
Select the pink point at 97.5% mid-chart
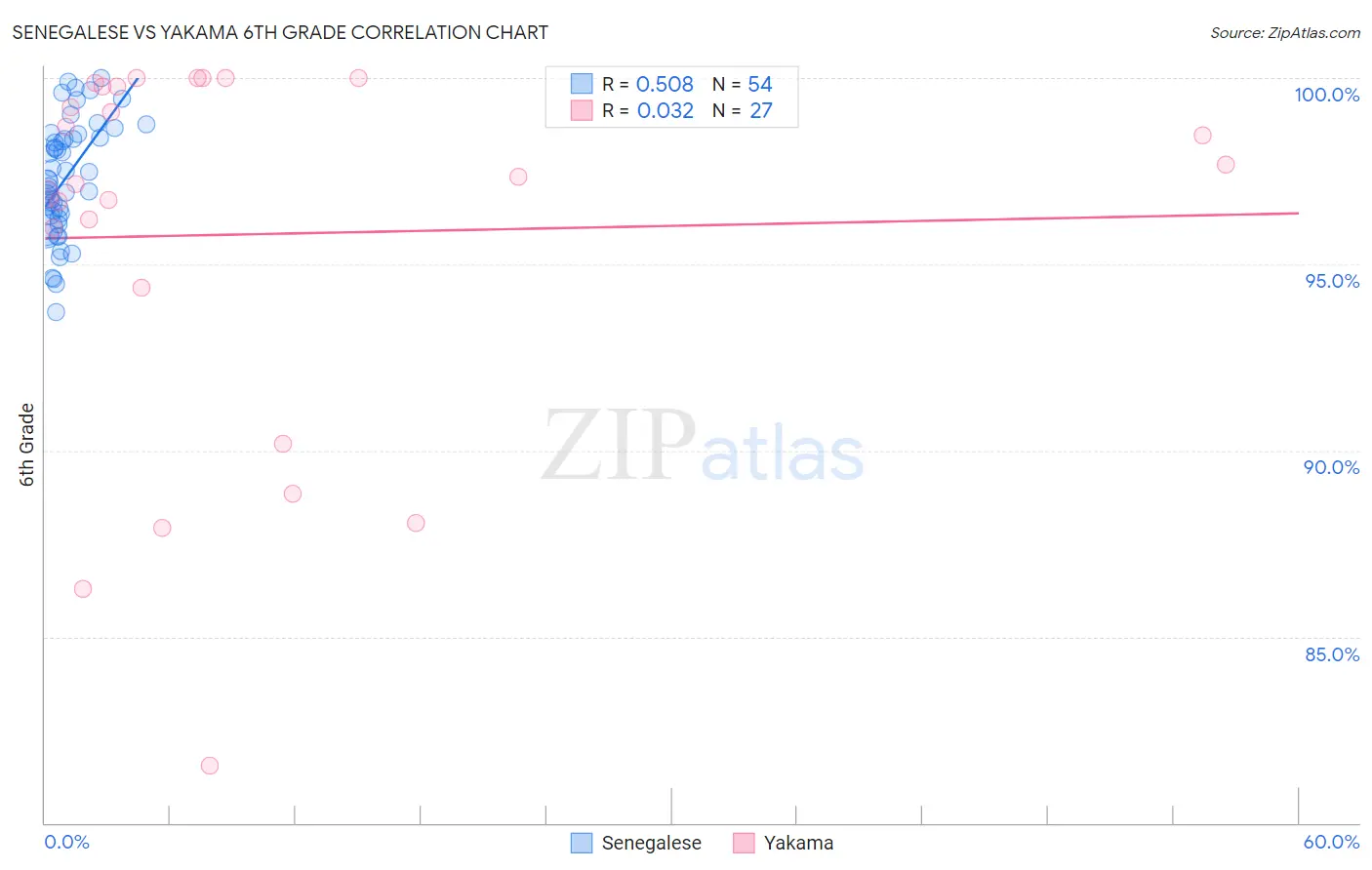pos(518,177)
